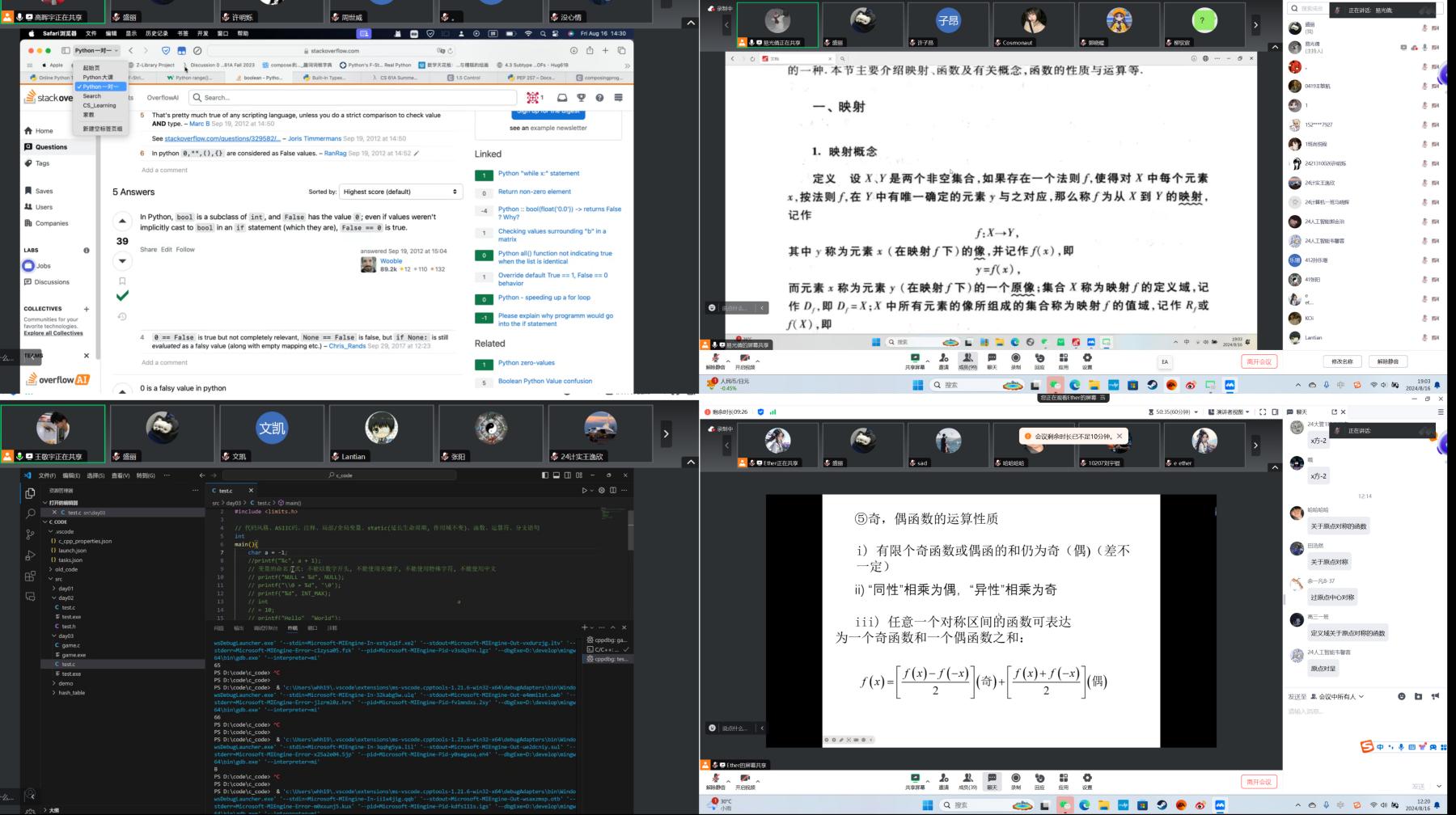Toggle VS Code bottom panel layout button
This screenshot has width=1456, height=815.
click(556, 475)
